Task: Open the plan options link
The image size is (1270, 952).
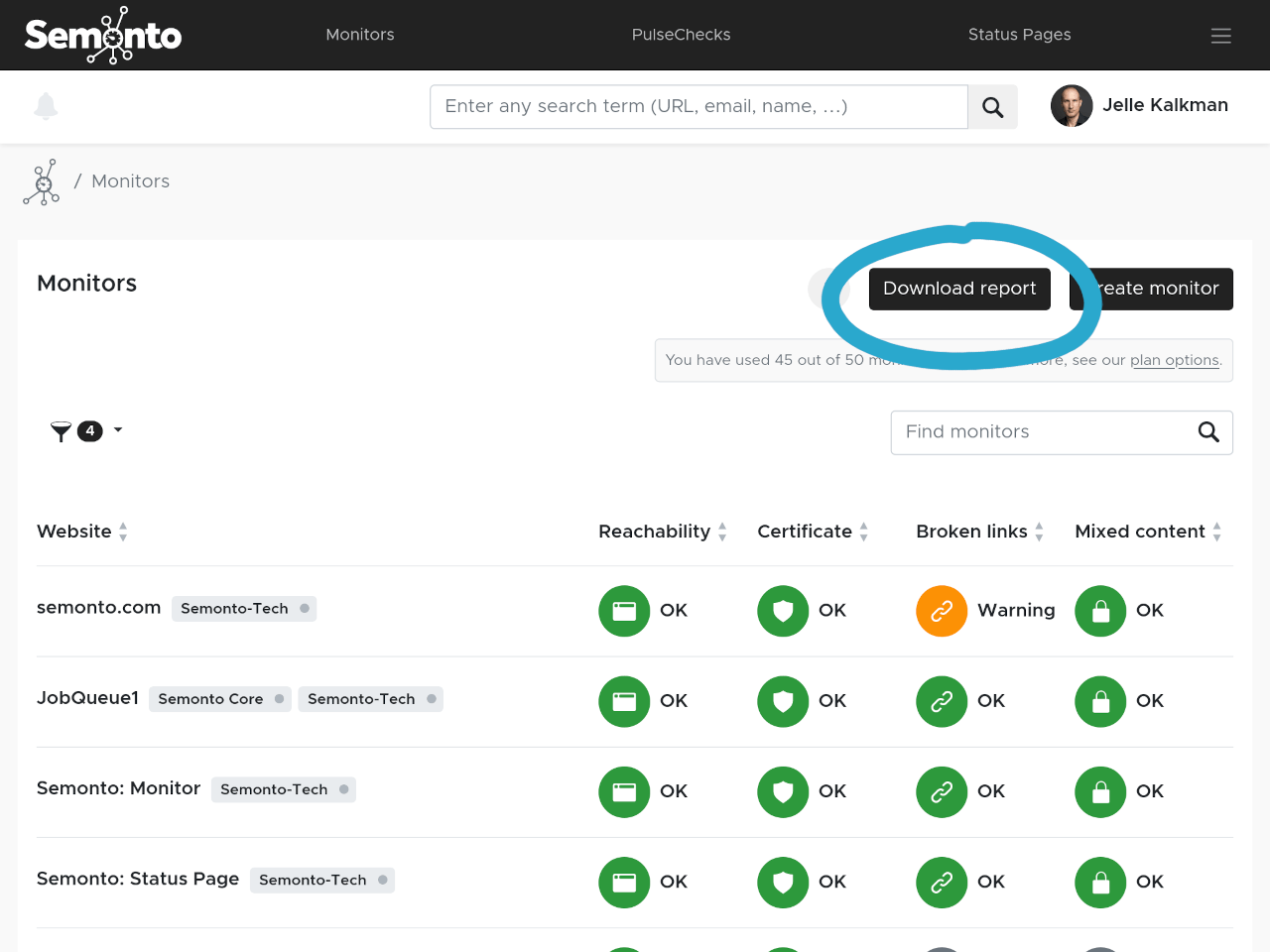Action: tap(1175, 360)
